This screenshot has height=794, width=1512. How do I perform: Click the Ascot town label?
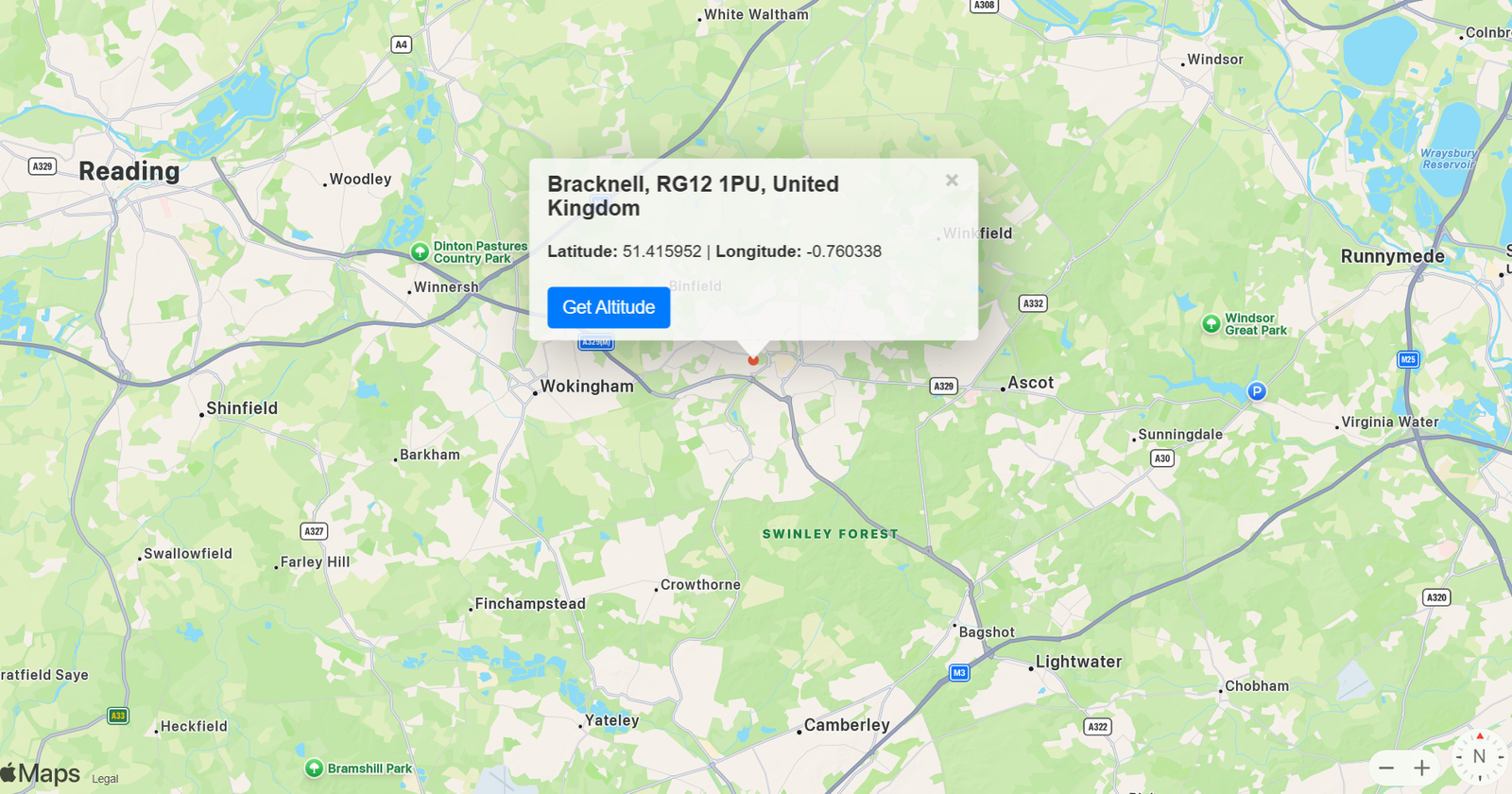click(1030, 383)
